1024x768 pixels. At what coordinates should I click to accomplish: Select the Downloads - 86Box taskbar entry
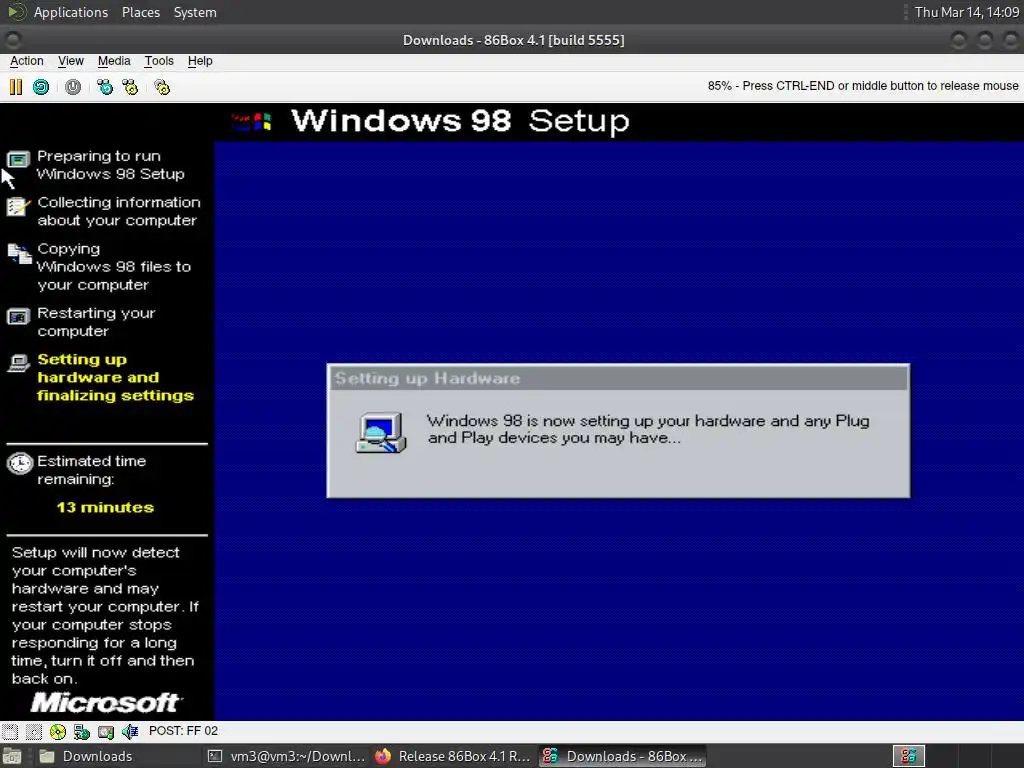tap(622, 756)
